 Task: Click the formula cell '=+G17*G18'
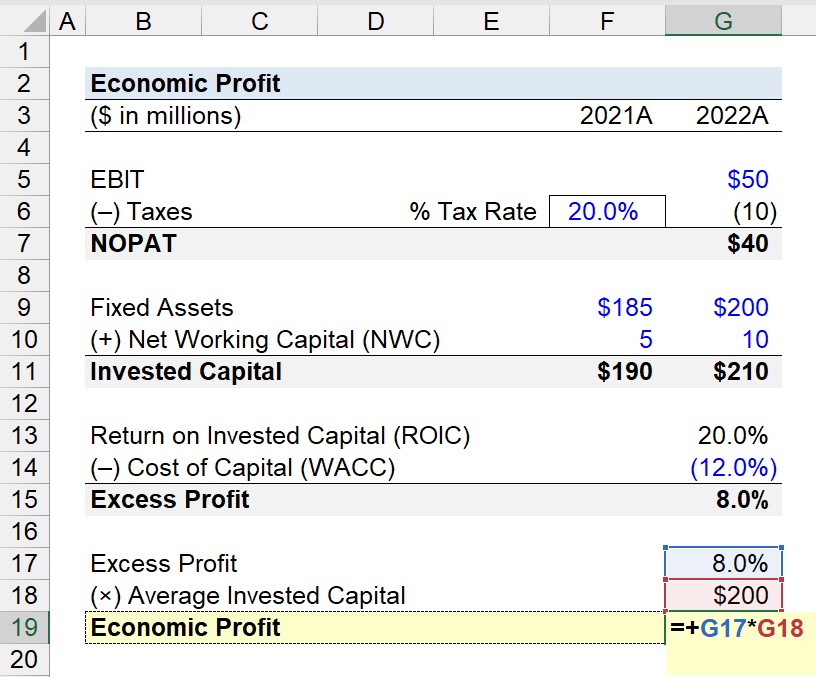tap(737, 628)
